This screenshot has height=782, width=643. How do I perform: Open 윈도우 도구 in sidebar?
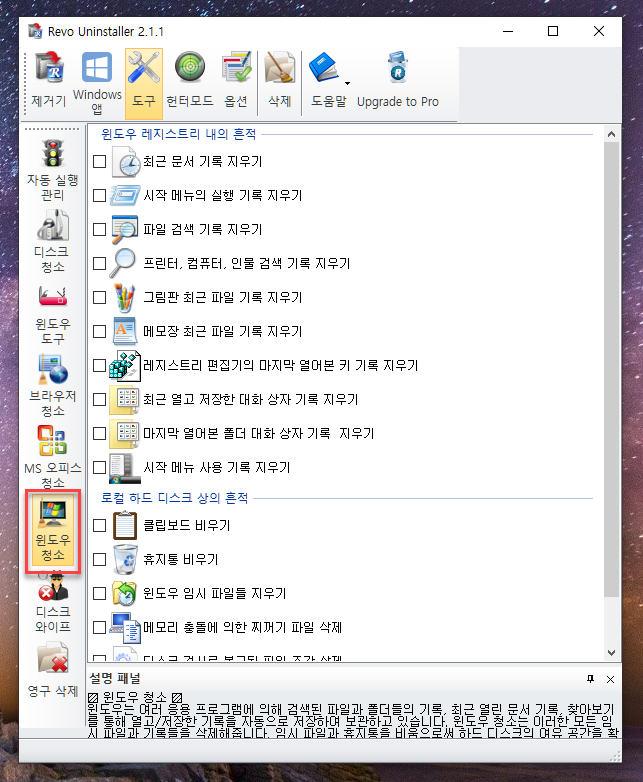tap(52, 314)
